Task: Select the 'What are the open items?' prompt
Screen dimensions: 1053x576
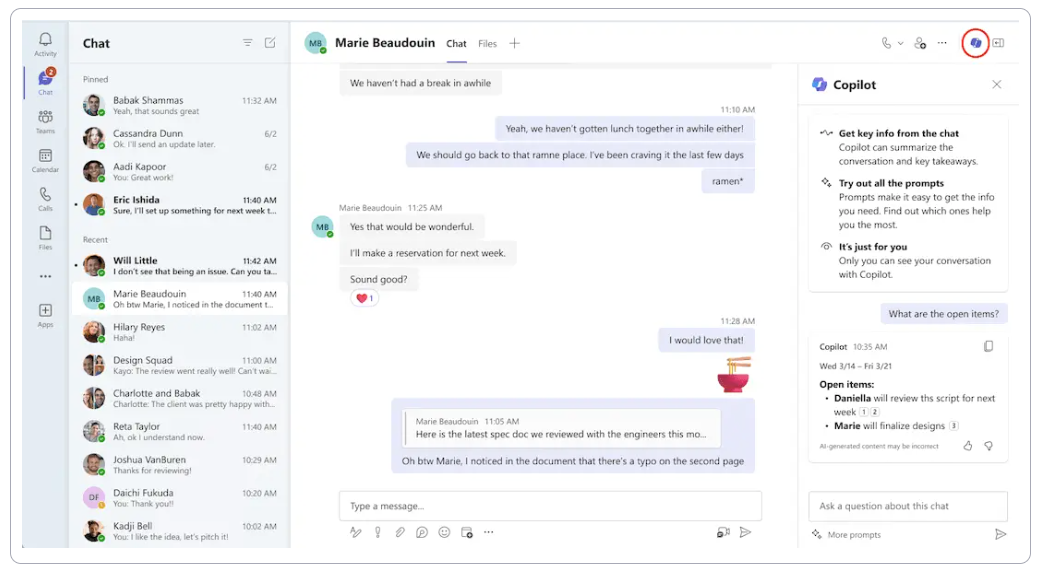Action: pyautogui.click(x=944, y=313)
